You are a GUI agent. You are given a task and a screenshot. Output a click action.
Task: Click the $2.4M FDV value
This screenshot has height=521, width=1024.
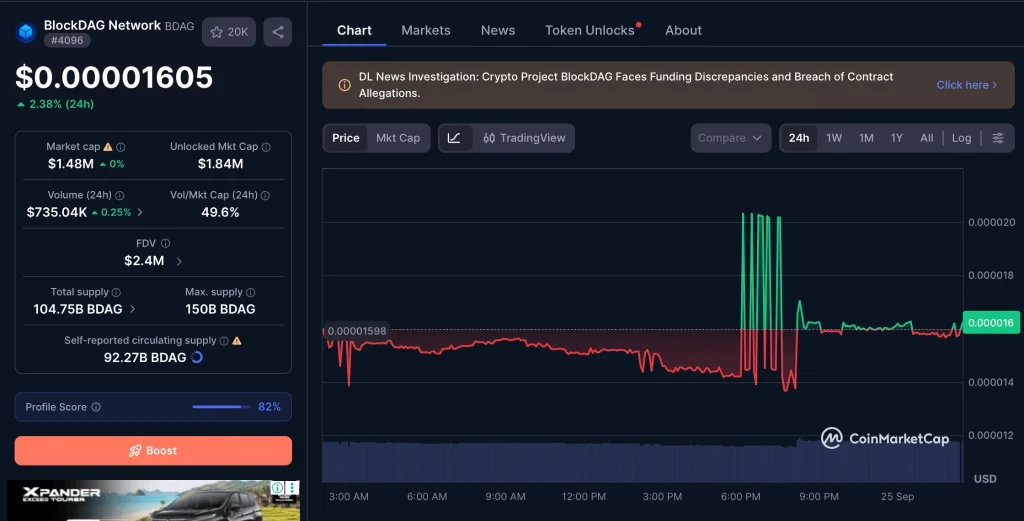[144, 260]
